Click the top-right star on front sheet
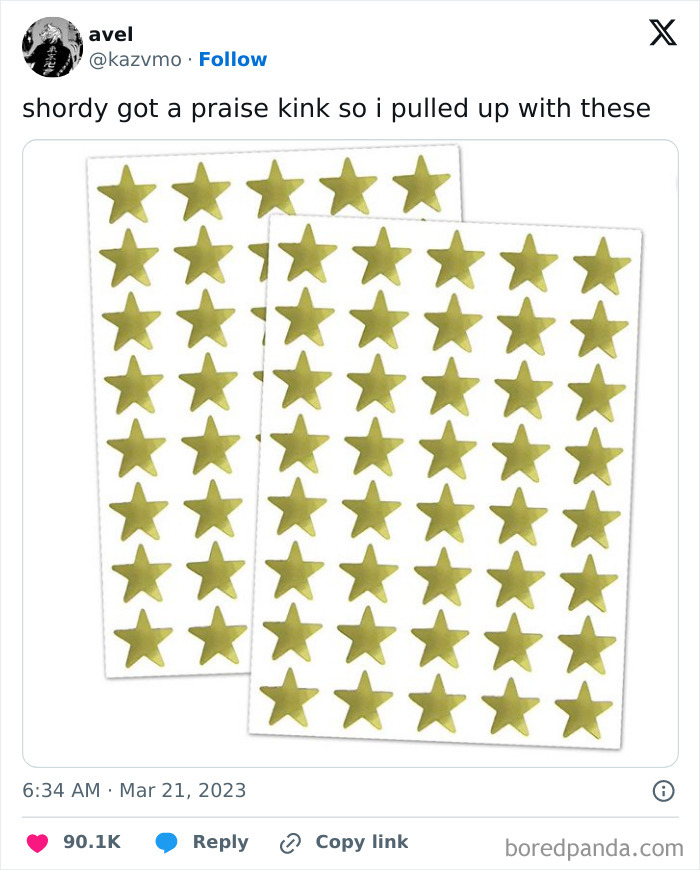The image size is (700, 870). [602, 265]
